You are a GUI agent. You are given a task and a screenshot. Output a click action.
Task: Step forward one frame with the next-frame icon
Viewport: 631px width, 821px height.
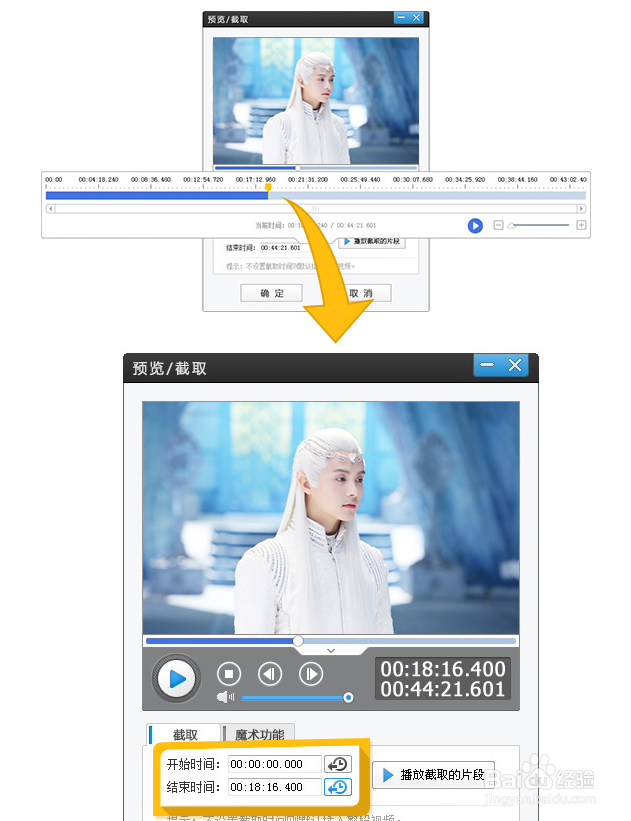pyautogui.click(x=311, y=674)
